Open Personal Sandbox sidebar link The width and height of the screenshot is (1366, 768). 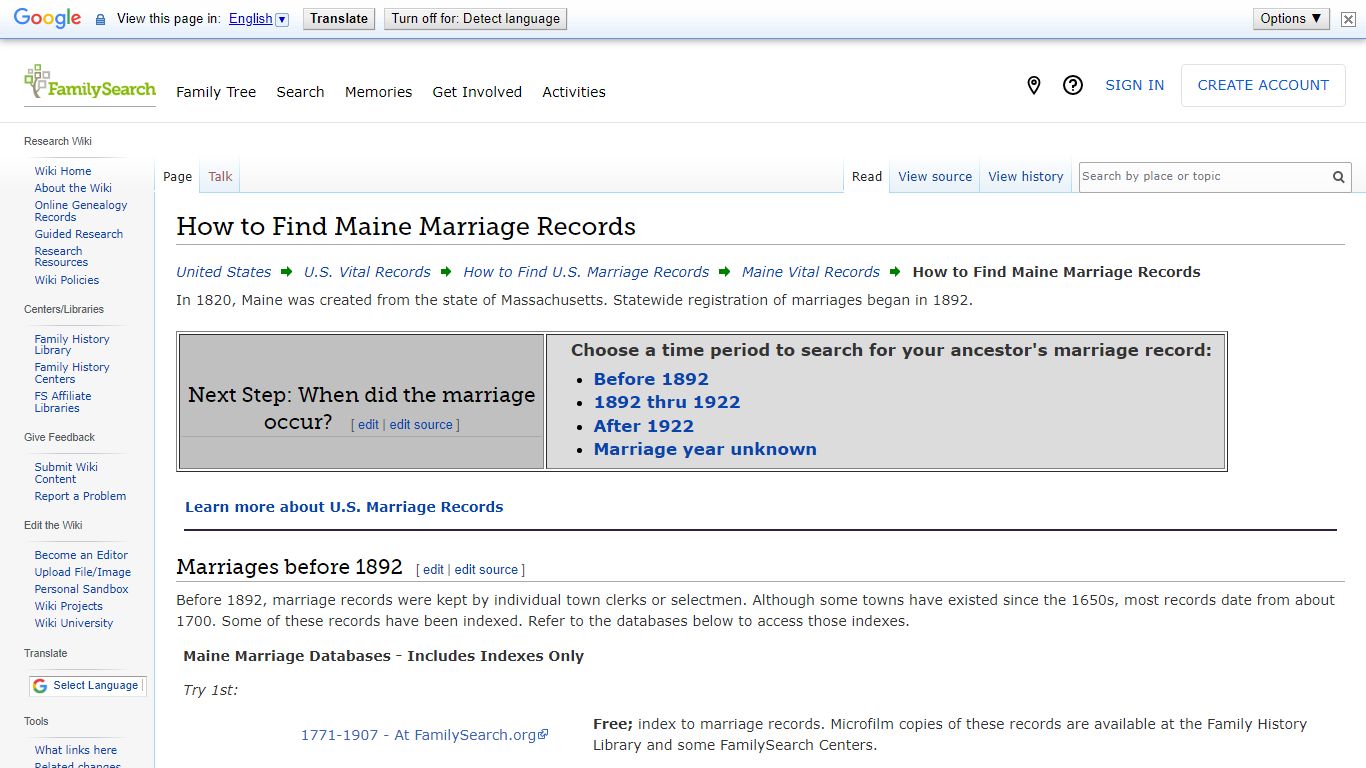point(82,589)
